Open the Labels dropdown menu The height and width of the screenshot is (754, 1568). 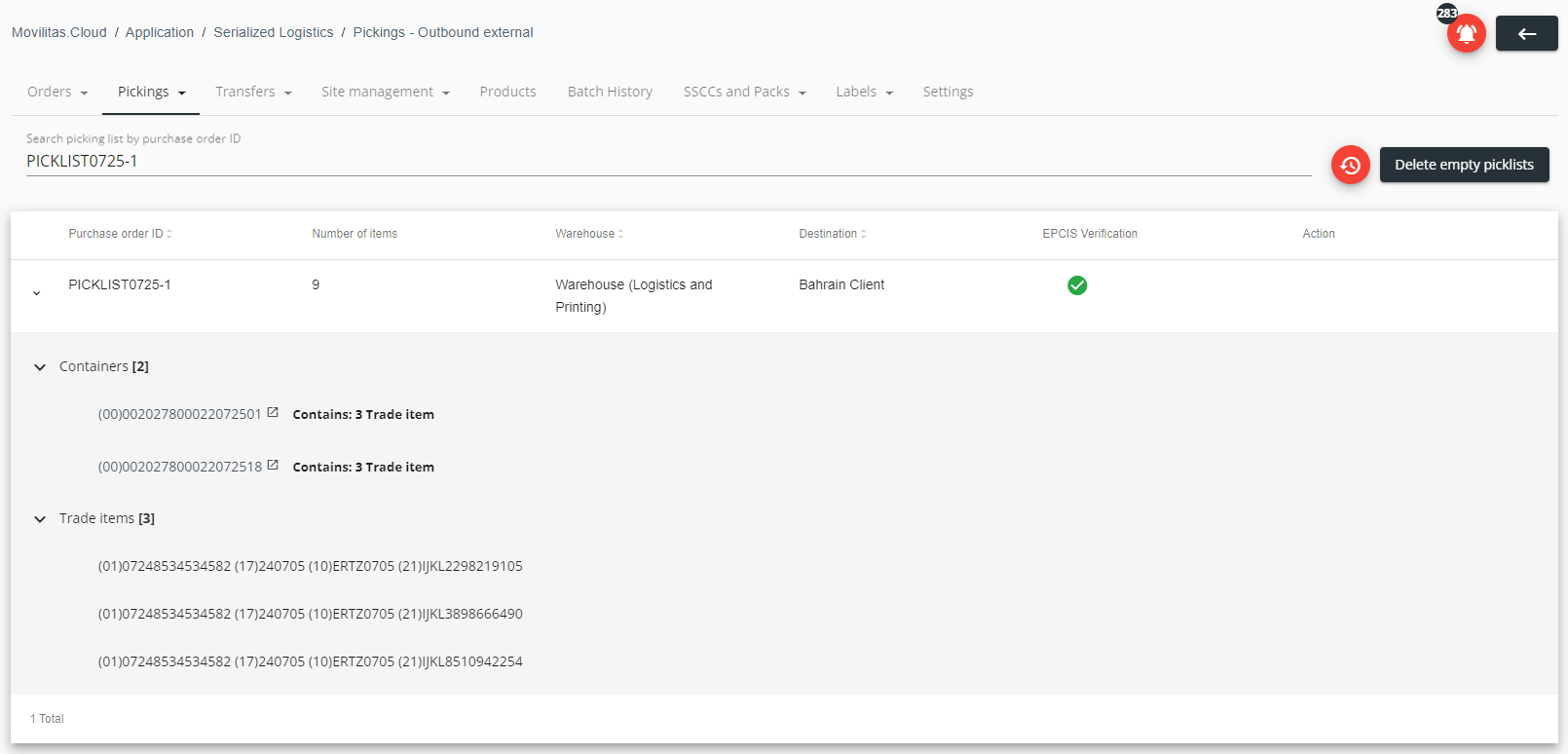pyautogui.click(x=865, y=92)
